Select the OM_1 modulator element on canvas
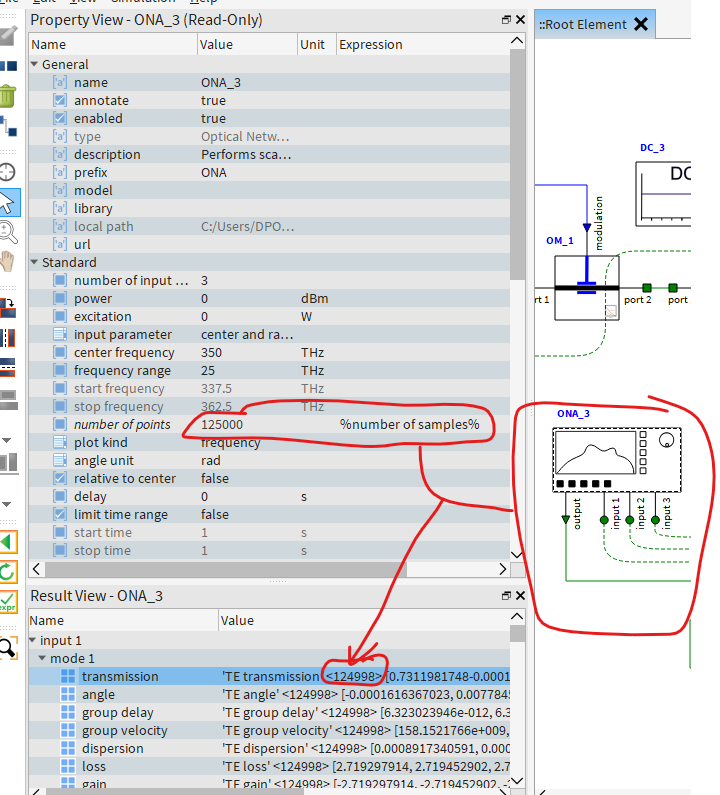The width and height of the screenshot is (720, 795). [587, 287]
